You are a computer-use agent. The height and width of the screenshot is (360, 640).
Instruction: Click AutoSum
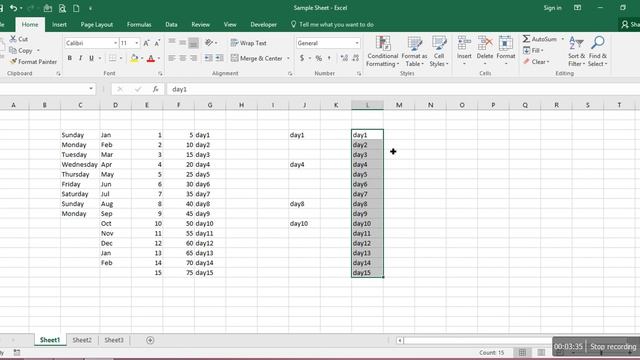click(540, 39)
